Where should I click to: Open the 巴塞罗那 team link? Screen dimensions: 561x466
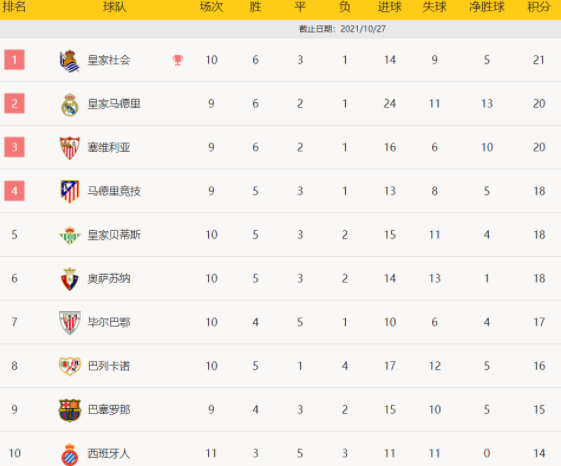109,409
